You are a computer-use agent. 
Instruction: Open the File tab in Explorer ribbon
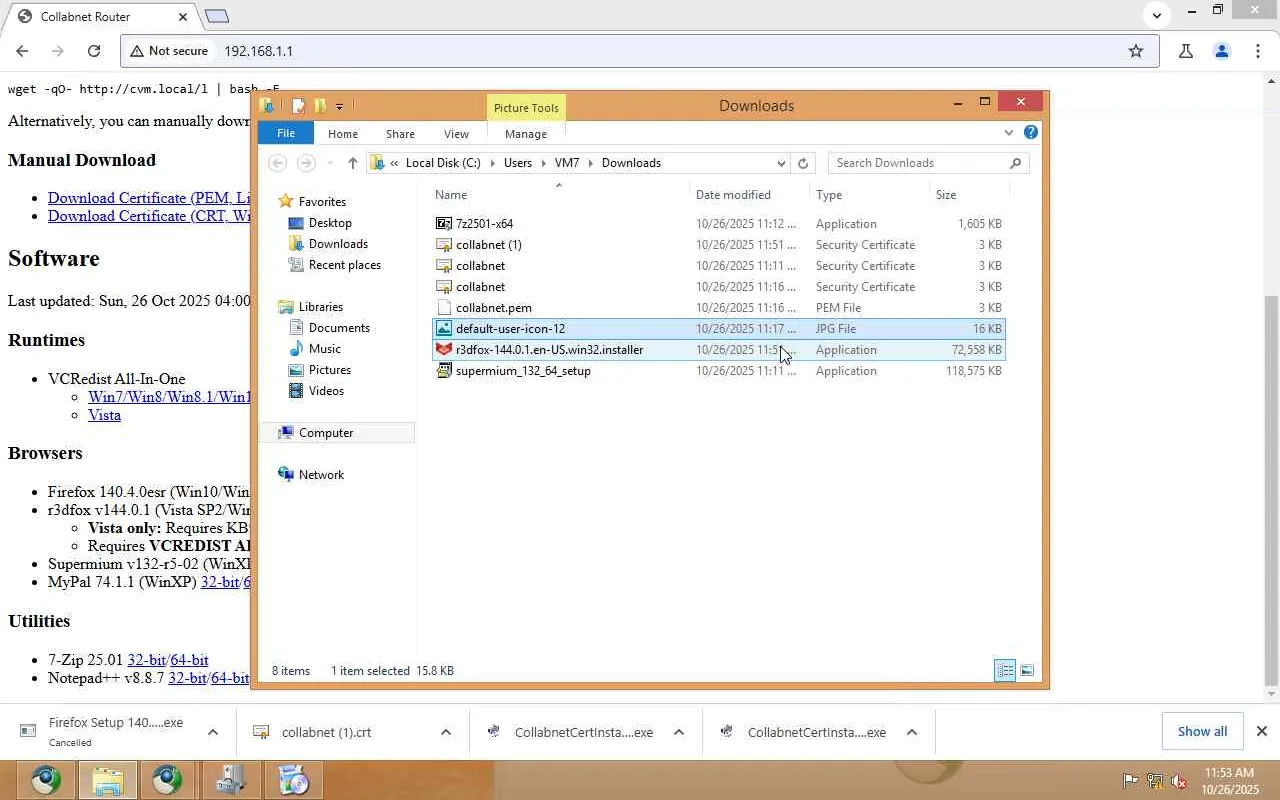click(x=286, y=133)
